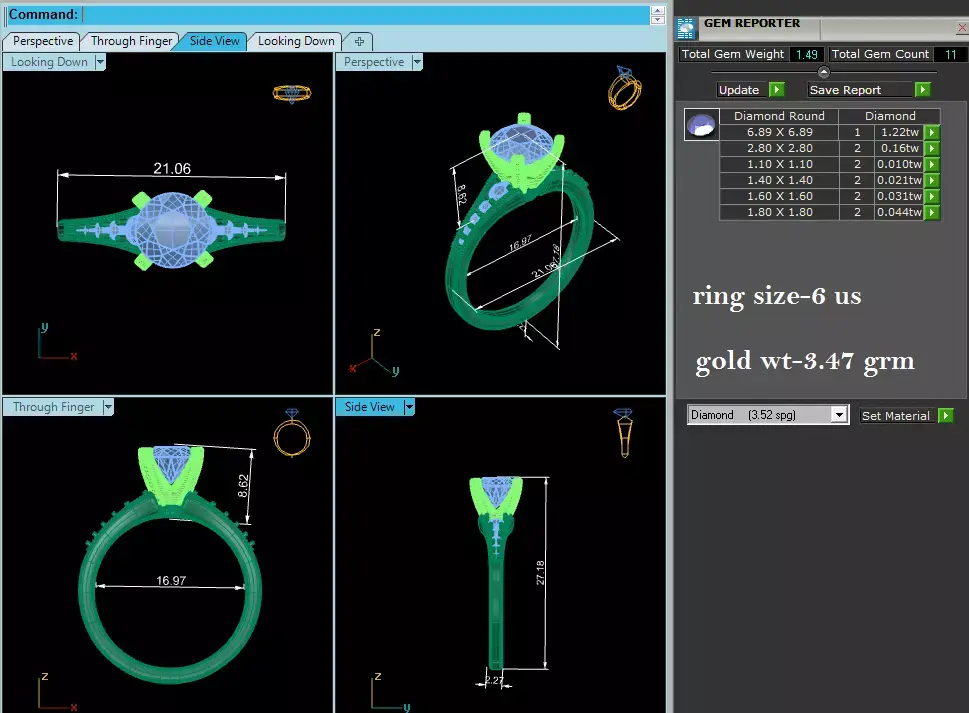Viewport: 969px width, 713px height.
Task: Click in the Command input field
Action: pos(365,14)
